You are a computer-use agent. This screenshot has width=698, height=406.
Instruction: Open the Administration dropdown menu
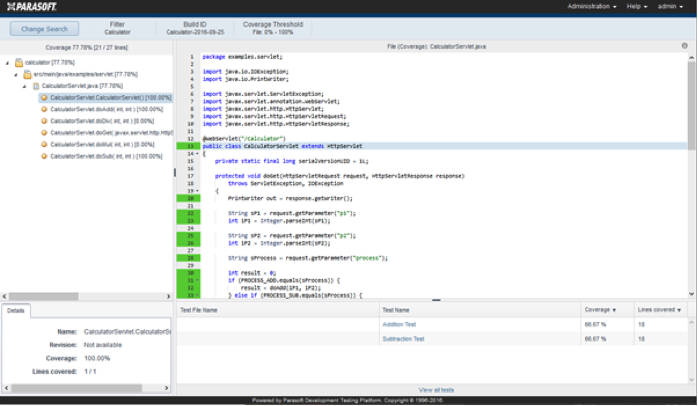tap(592, 6)
